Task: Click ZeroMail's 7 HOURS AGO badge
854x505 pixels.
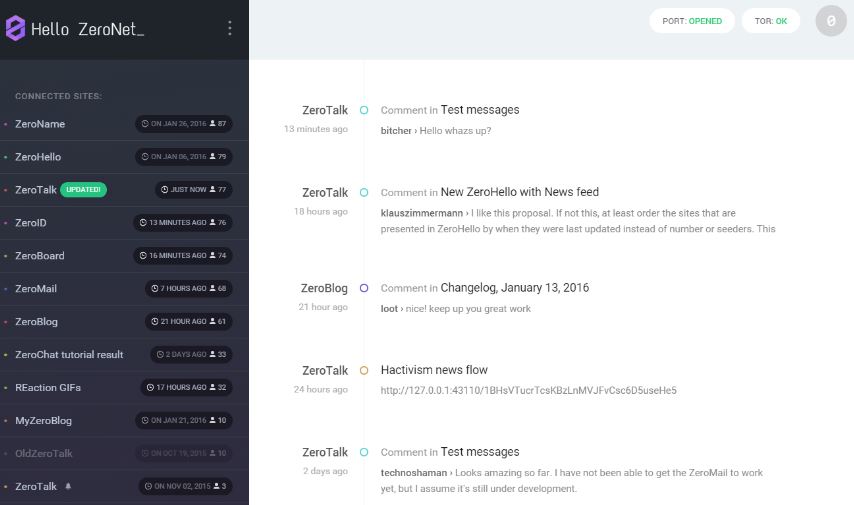Action: point(188,289)
